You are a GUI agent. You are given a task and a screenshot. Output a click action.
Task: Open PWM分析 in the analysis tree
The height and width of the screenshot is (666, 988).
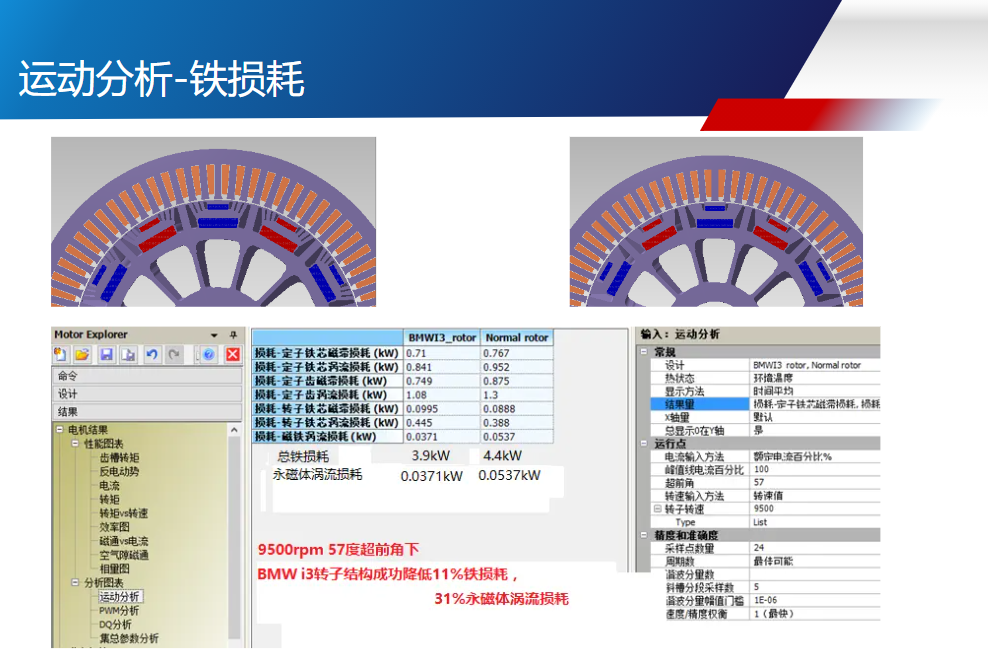119,610
